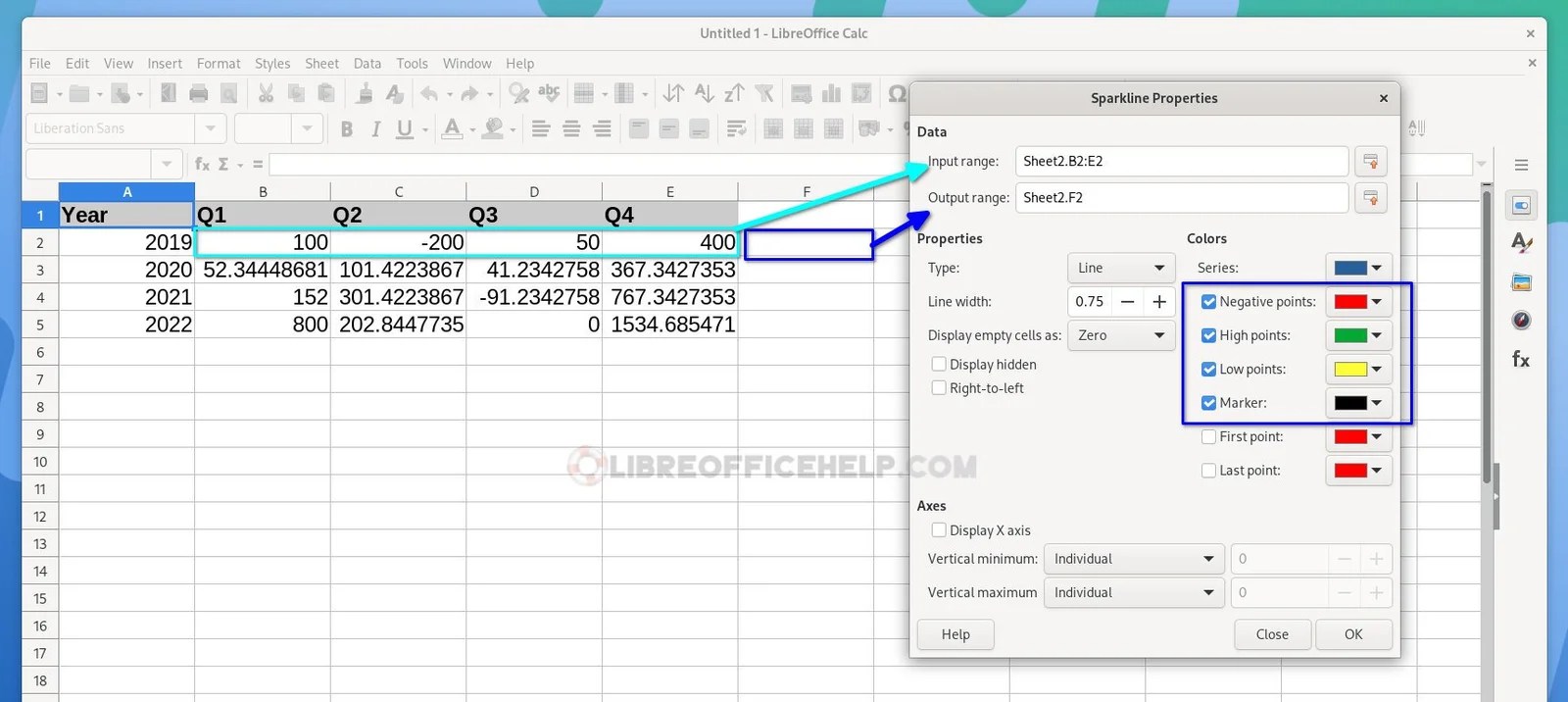
Task: Open the Sheet menu
Action: 321,64
